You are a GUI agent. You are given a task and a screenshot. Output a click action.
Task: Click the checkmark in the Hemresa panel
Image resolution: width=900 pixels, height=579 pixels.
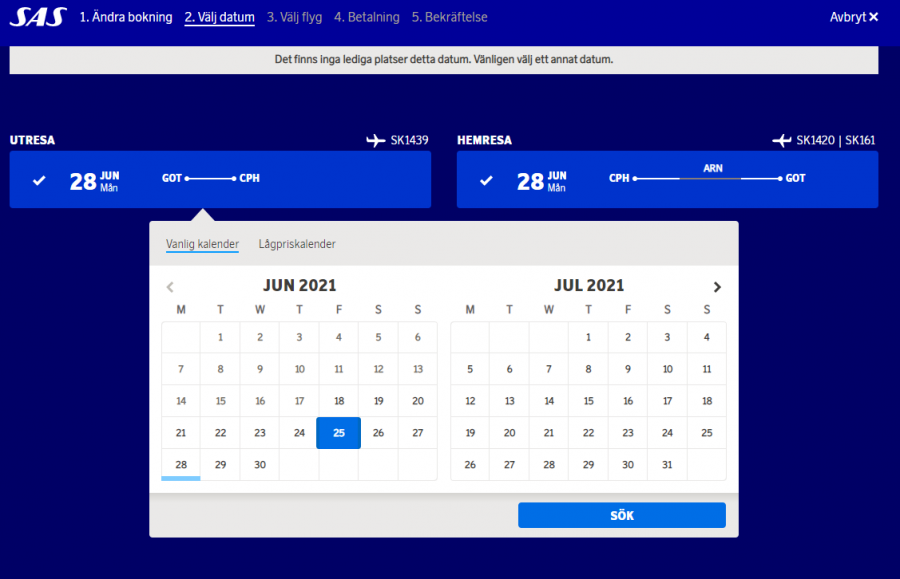(486, 181)
